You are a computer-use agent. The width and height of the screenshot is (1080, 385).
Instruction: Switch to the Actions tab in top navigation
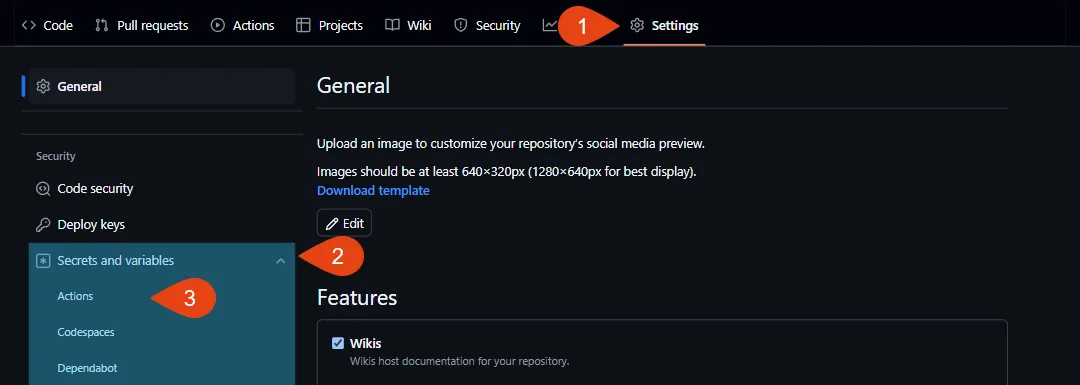click(x=242, y=25)
